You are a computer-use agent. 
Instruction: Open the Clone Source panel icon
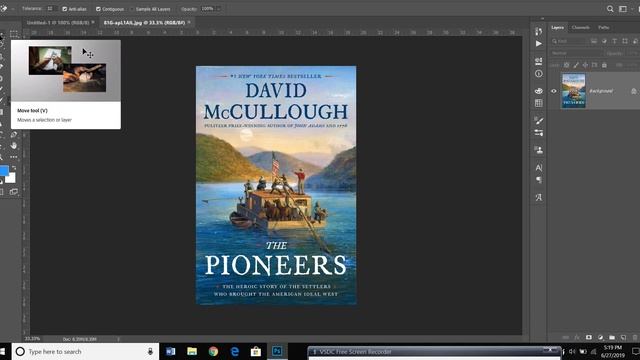[x=539, y=150]
